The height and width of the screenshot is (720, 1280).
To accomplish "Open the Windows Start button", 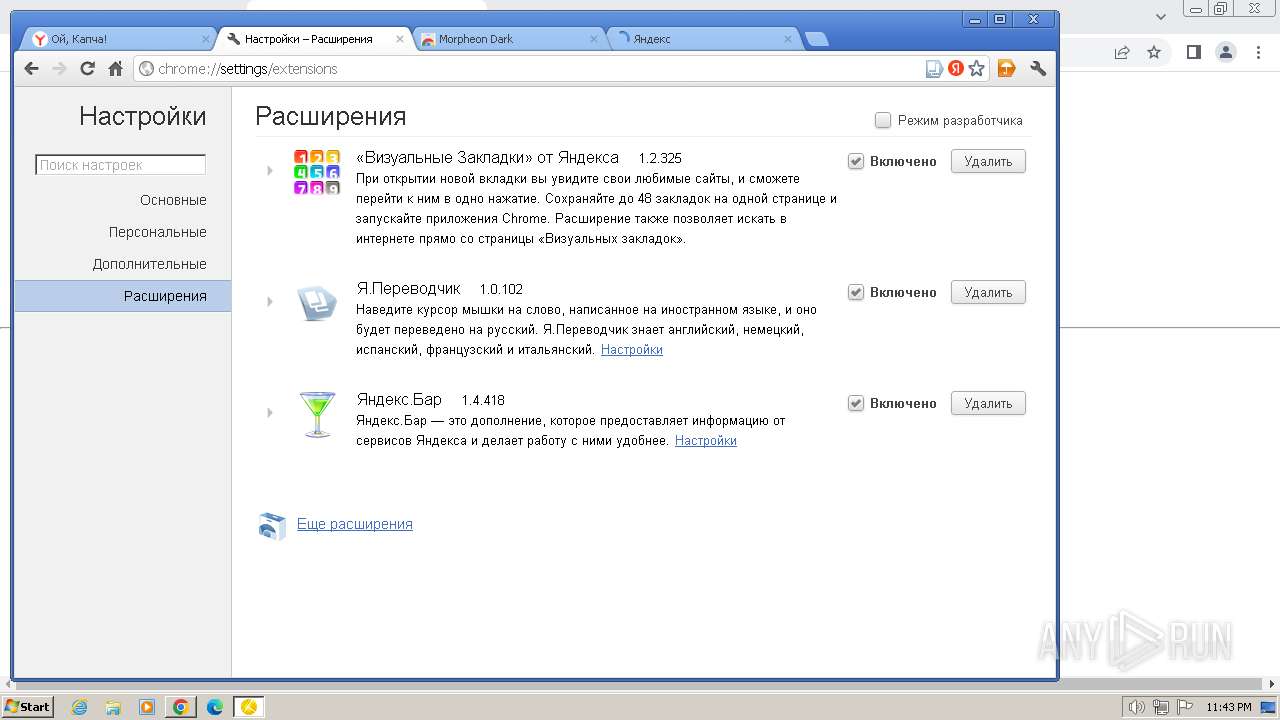I will (27, 707).
